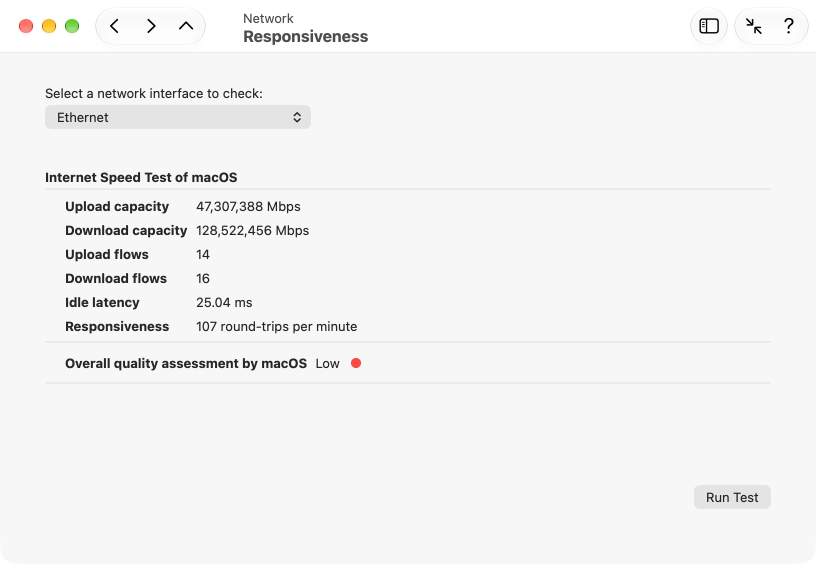Click the 'Responsiveness' window title
The width and height of the screenshot is (816, 564).
tap(305, 37)
